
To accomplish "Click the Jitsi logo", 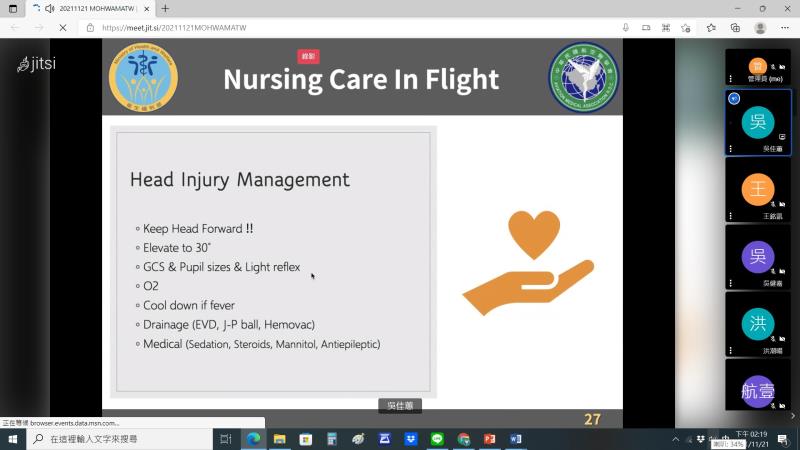I will pyautogui.click(x=36, y=64).
